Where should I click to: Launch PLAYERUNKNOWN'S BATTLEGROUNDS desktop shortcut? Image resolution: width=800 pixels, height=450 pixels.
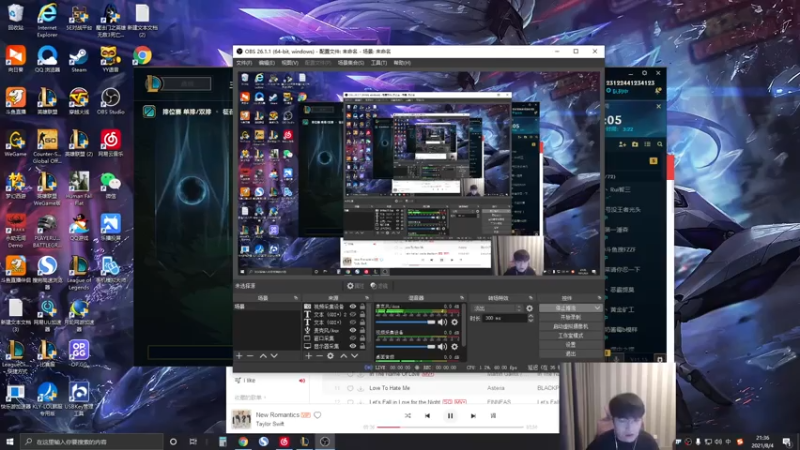(47, 231)
